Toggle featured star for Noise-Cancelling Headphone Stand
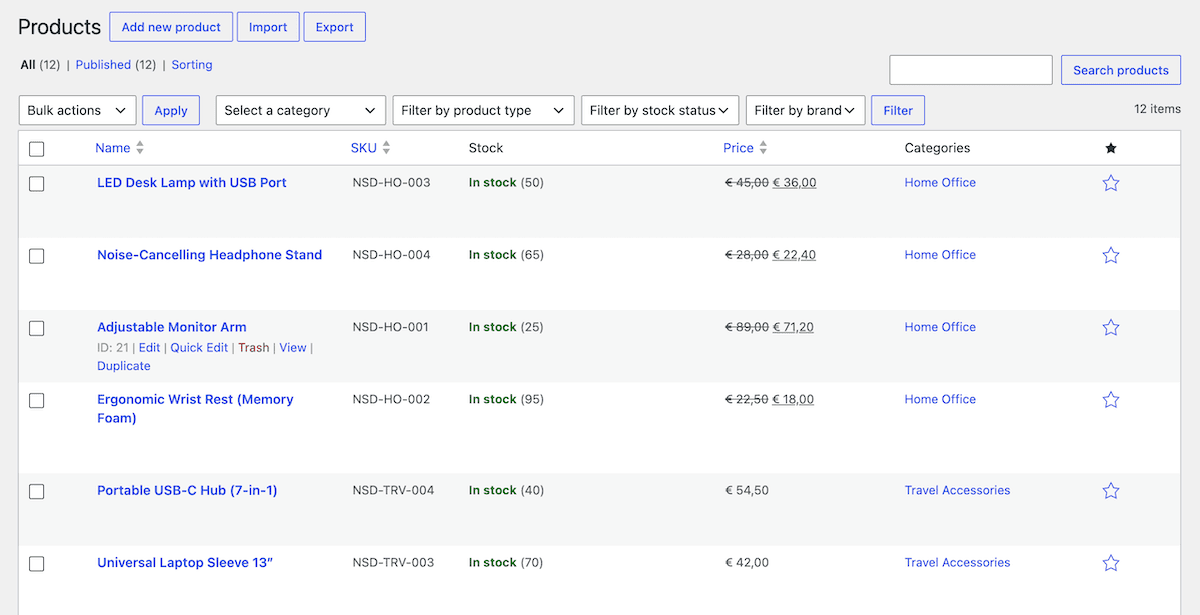Image resolution: width=1200 pixels, height=615 pixels. (x=1110, y=255)
